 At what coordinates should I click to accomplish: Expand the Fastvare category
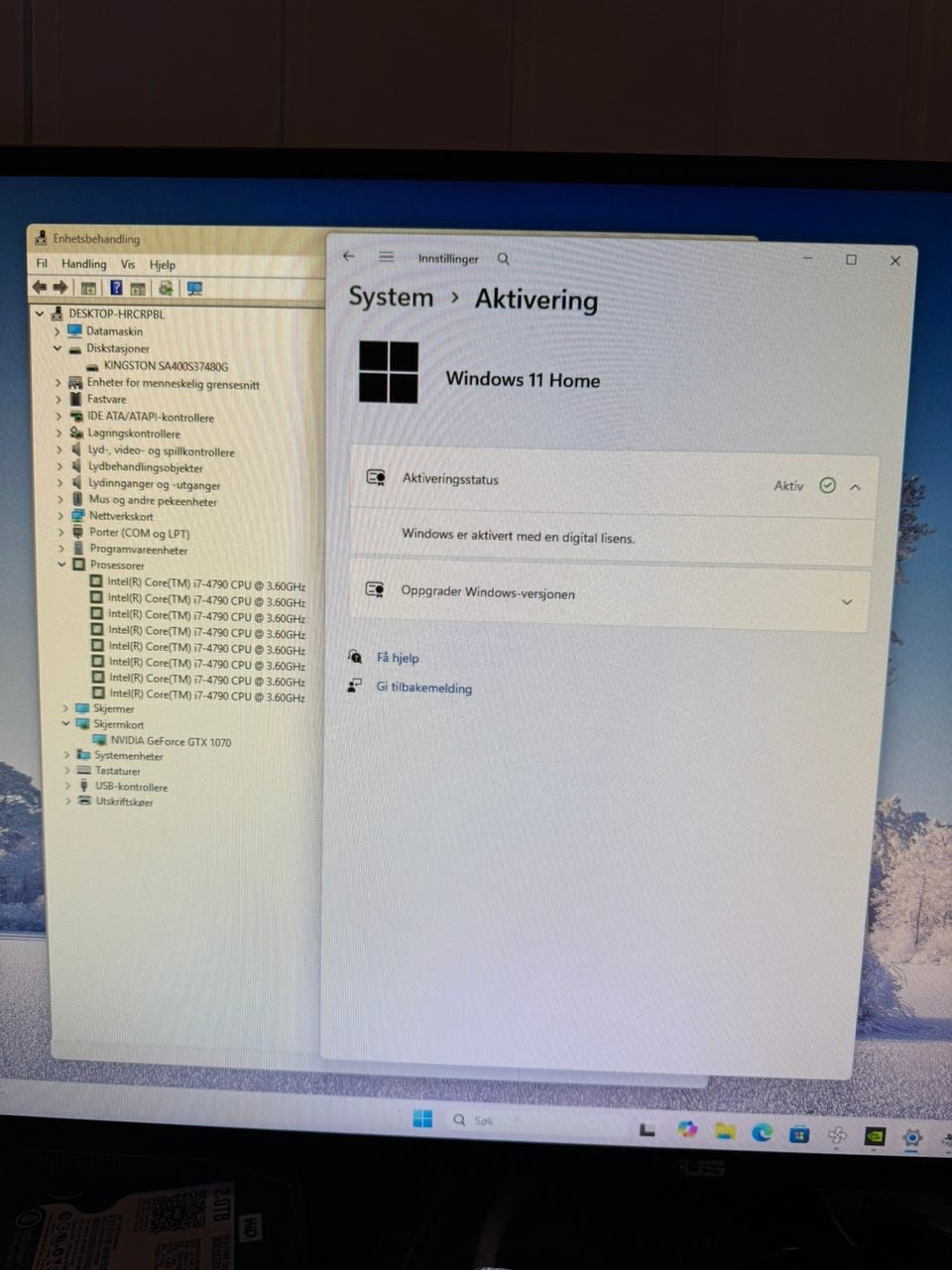[x=58, y=399]
